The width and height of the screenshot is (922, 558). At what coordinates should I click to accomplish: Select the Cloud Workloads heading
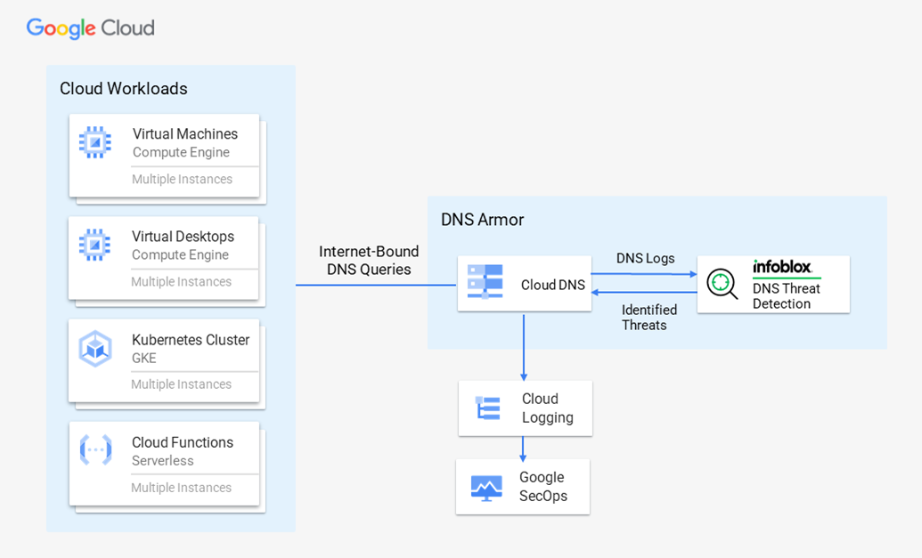coord(123,89)
